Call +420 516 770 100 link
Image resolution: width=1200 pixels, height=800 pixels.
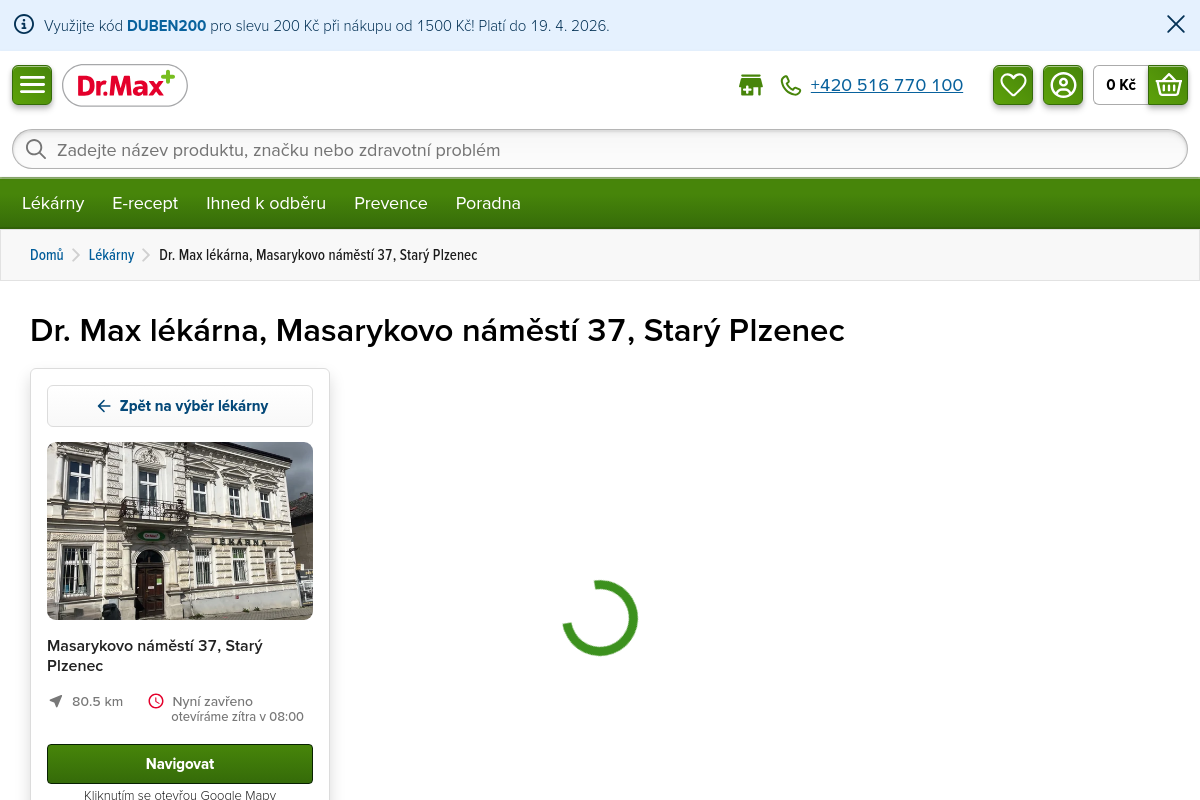(x=887, y=85)
